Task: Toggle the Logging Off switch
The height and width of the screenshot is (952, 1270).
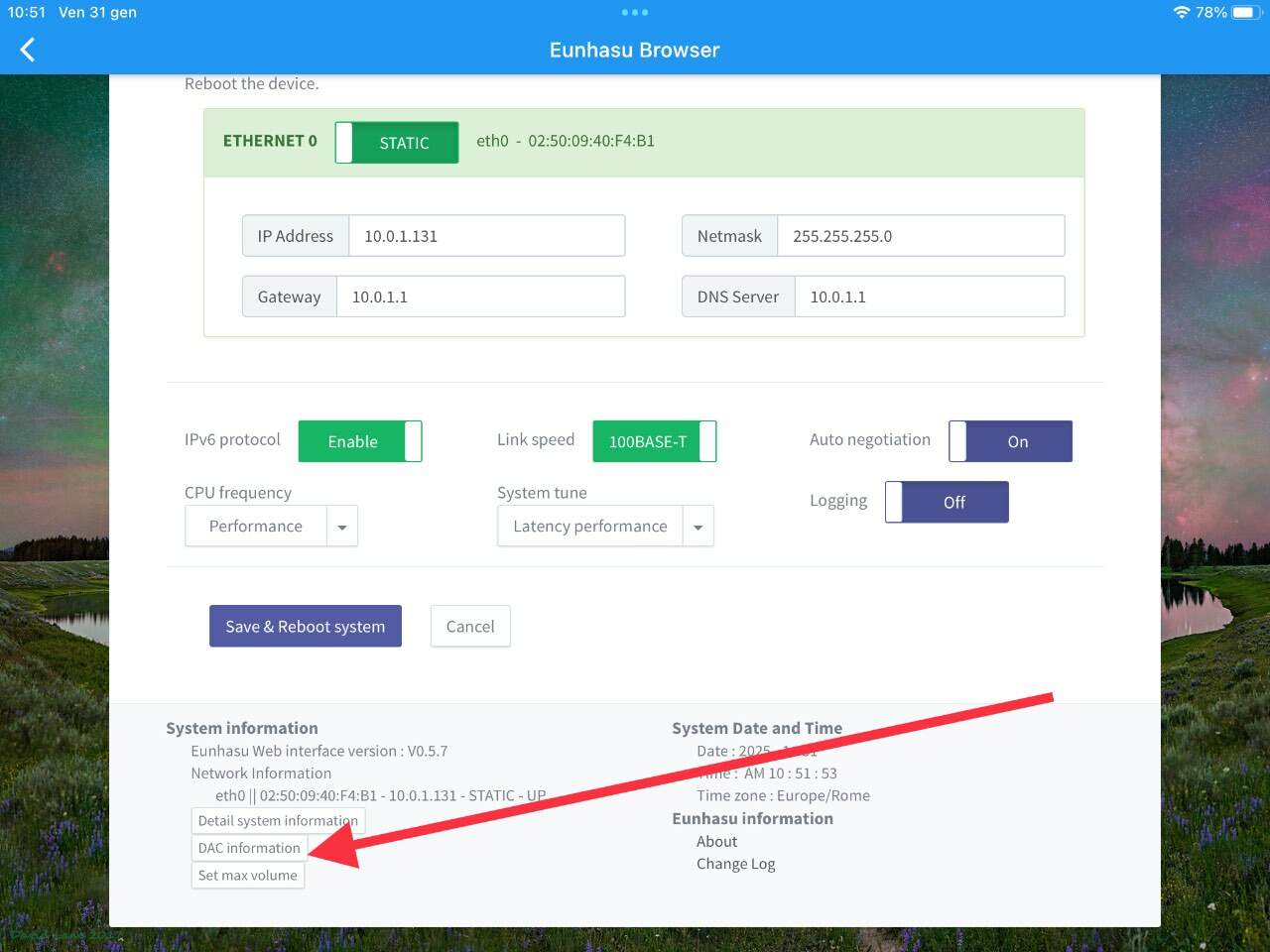Action: coord(947,502)
